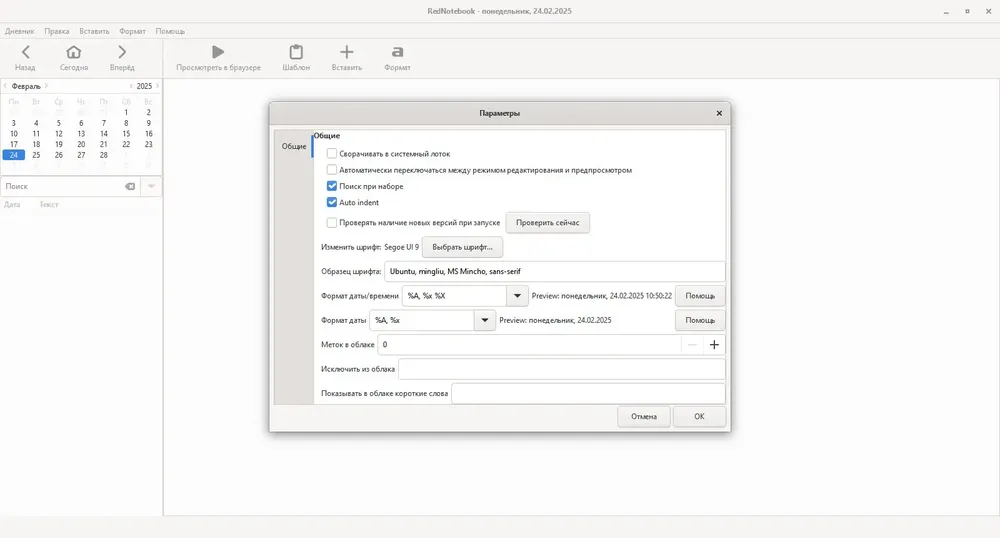Go to the next month arrow beside Февраль
The width and height of the screenshot is (1000, 538).
[46, 86]
